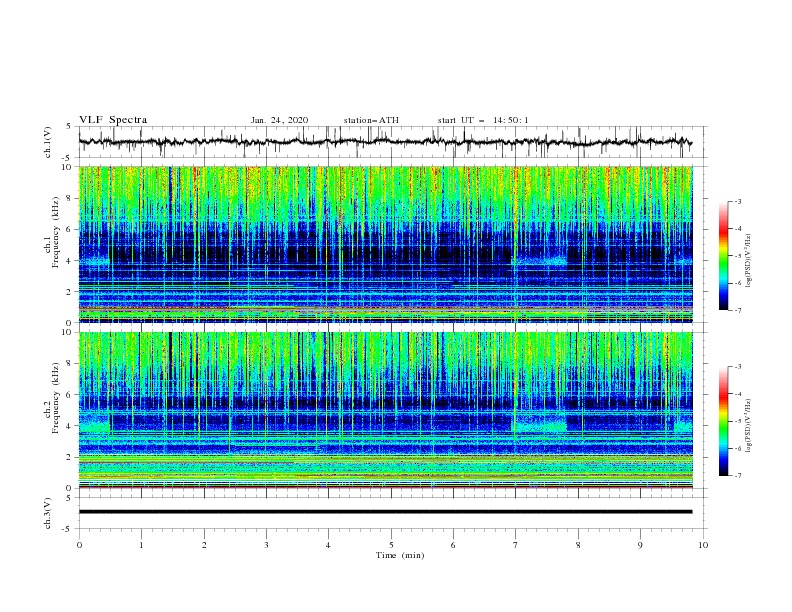Click the "5" tick on ch.3(V) axis
The width and height of the screenshot is (792, 612).
[69, 497]
